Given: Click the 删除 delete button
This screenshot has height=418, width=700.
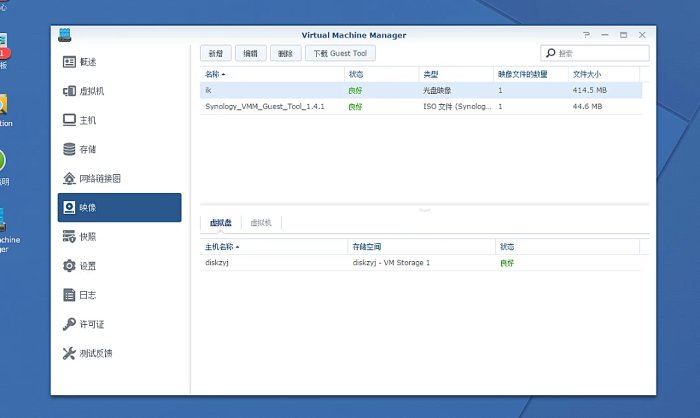Looking at the screenshot, I should [x=285, y=53].
